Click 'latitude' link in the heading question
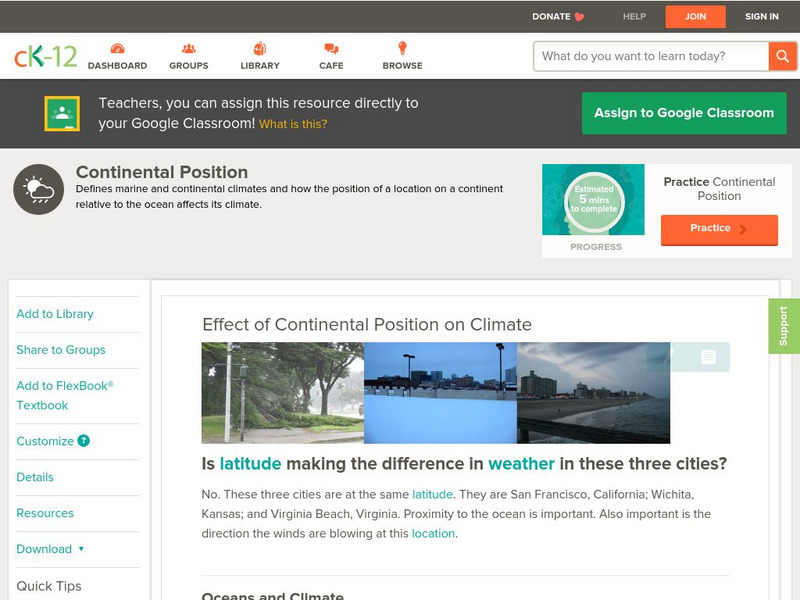800x600 pixels. point(250,463)
